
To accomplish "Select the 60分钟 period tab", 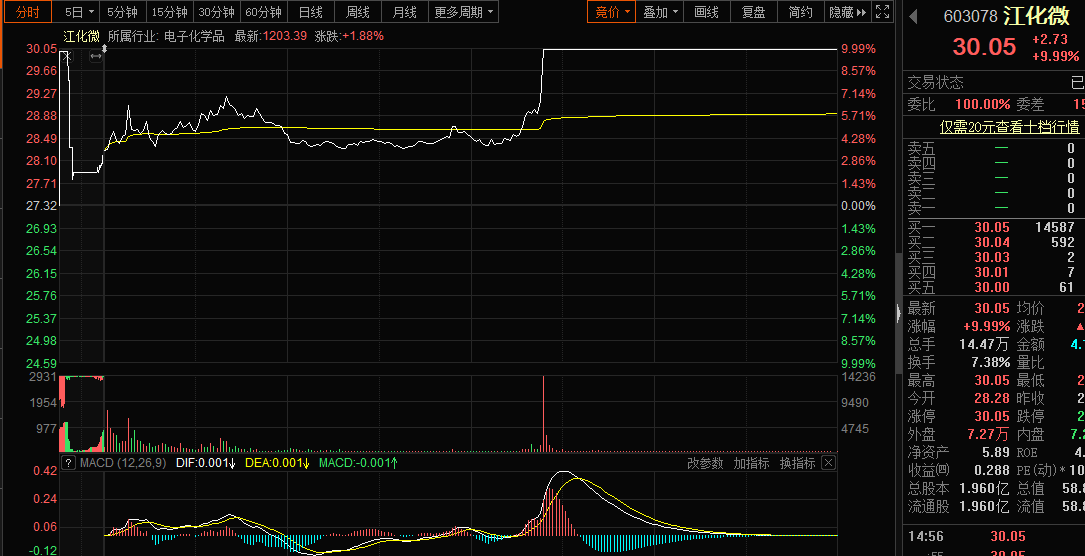I will point(263,12).
